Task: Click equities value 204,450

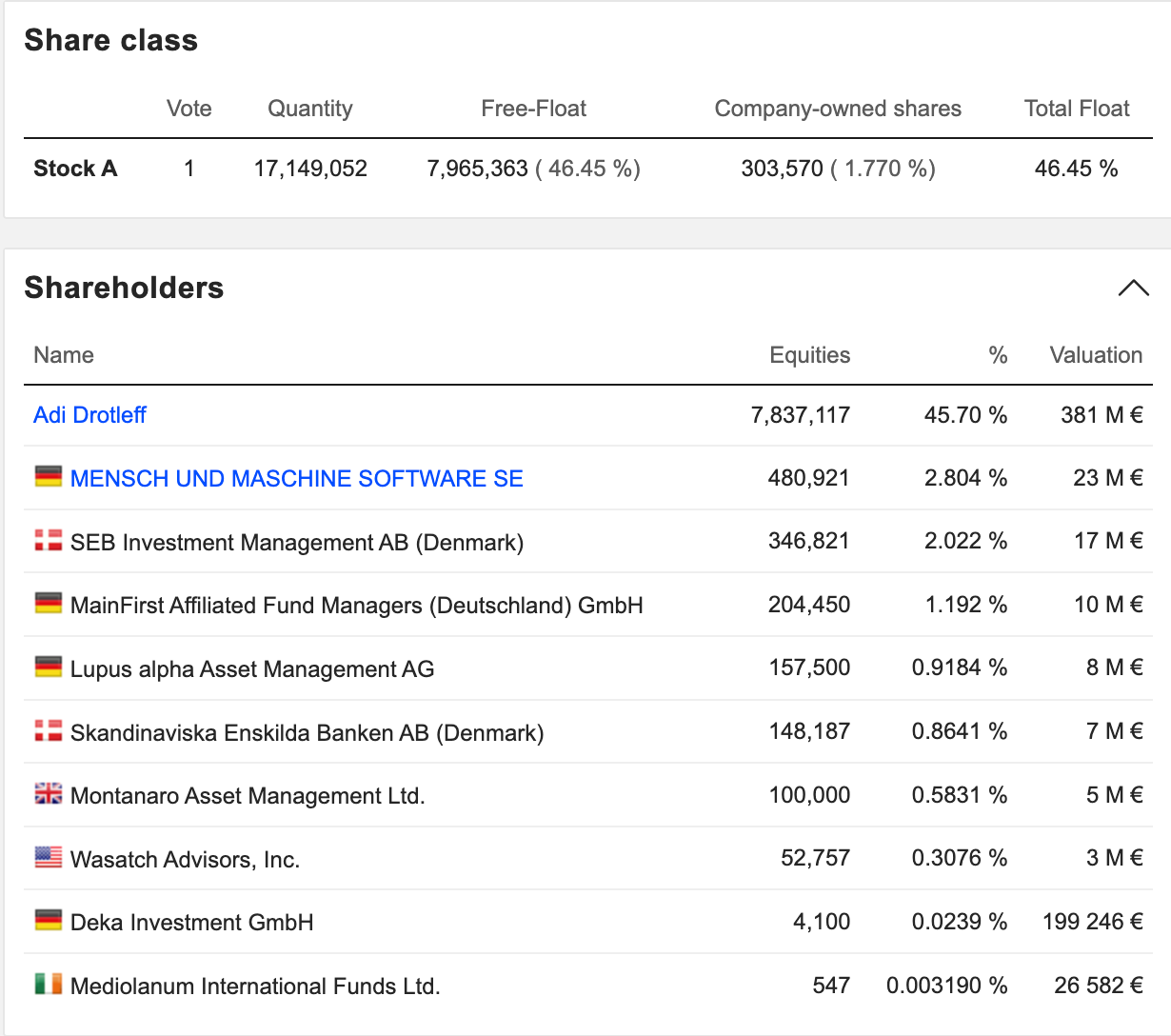Action: [x=809, y=605]
